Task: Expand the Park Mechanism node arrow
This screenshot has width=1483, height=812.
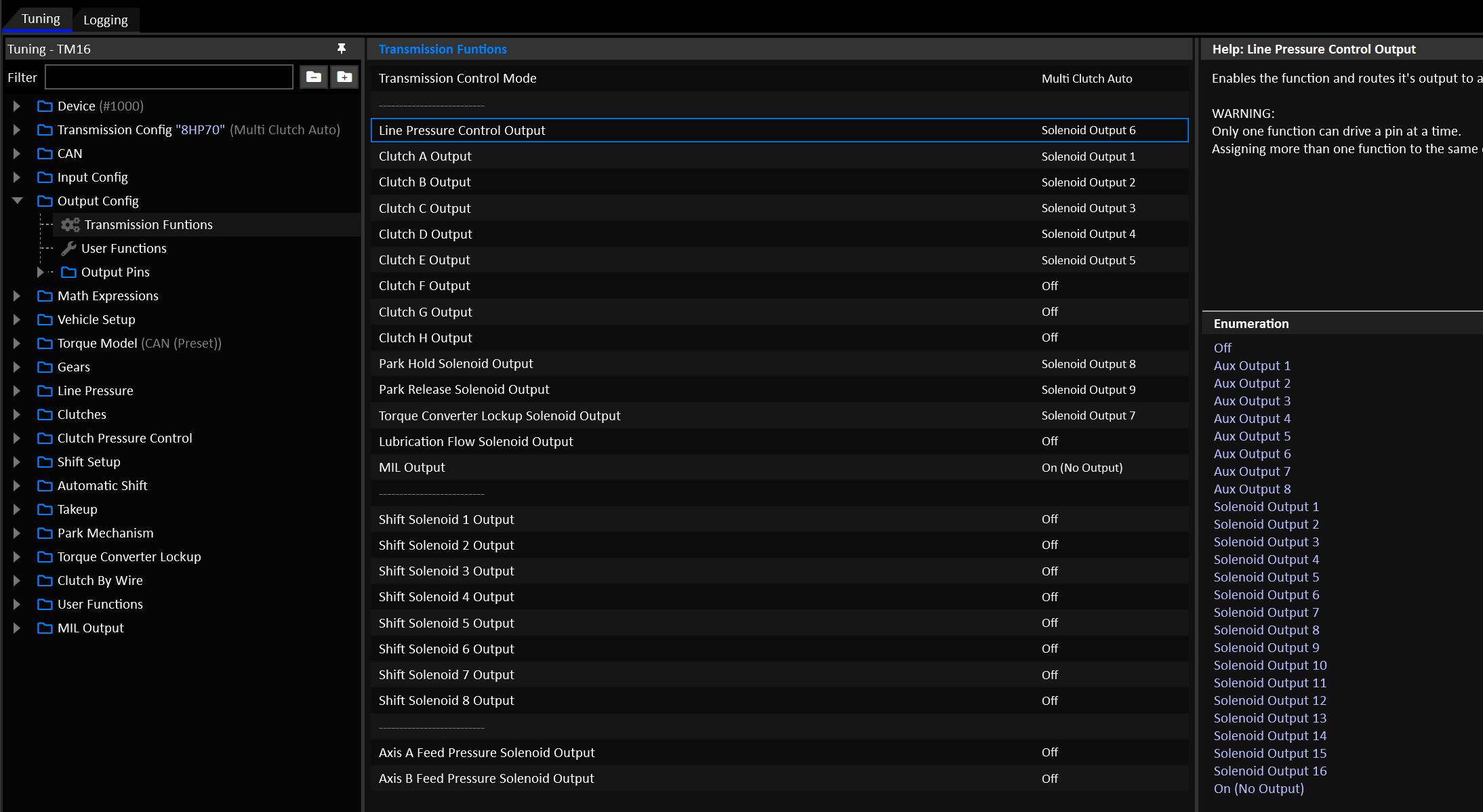Action: (17, 533)
